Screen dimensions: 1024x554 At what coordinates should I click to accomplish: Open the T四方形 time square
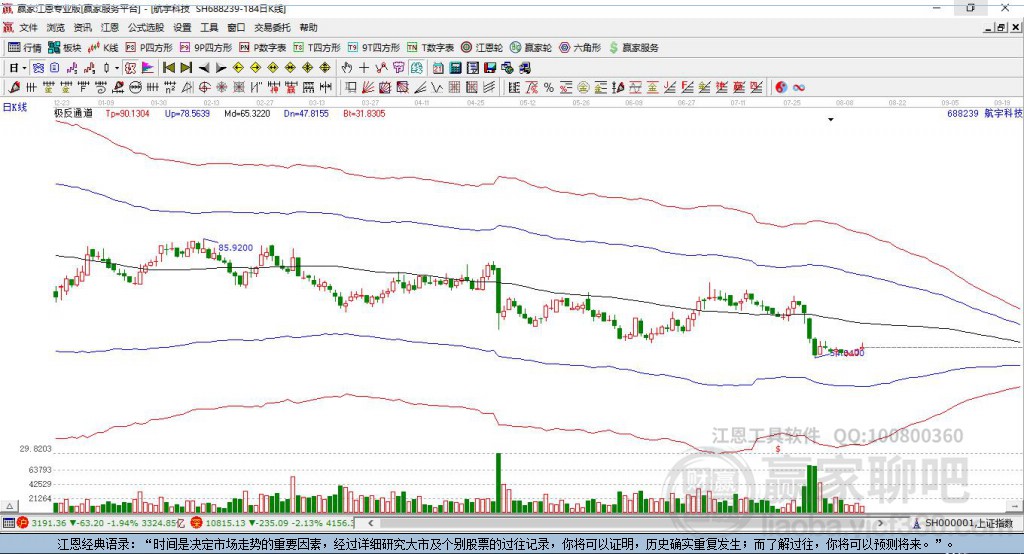pyautogui.click(x=317, y=48)
